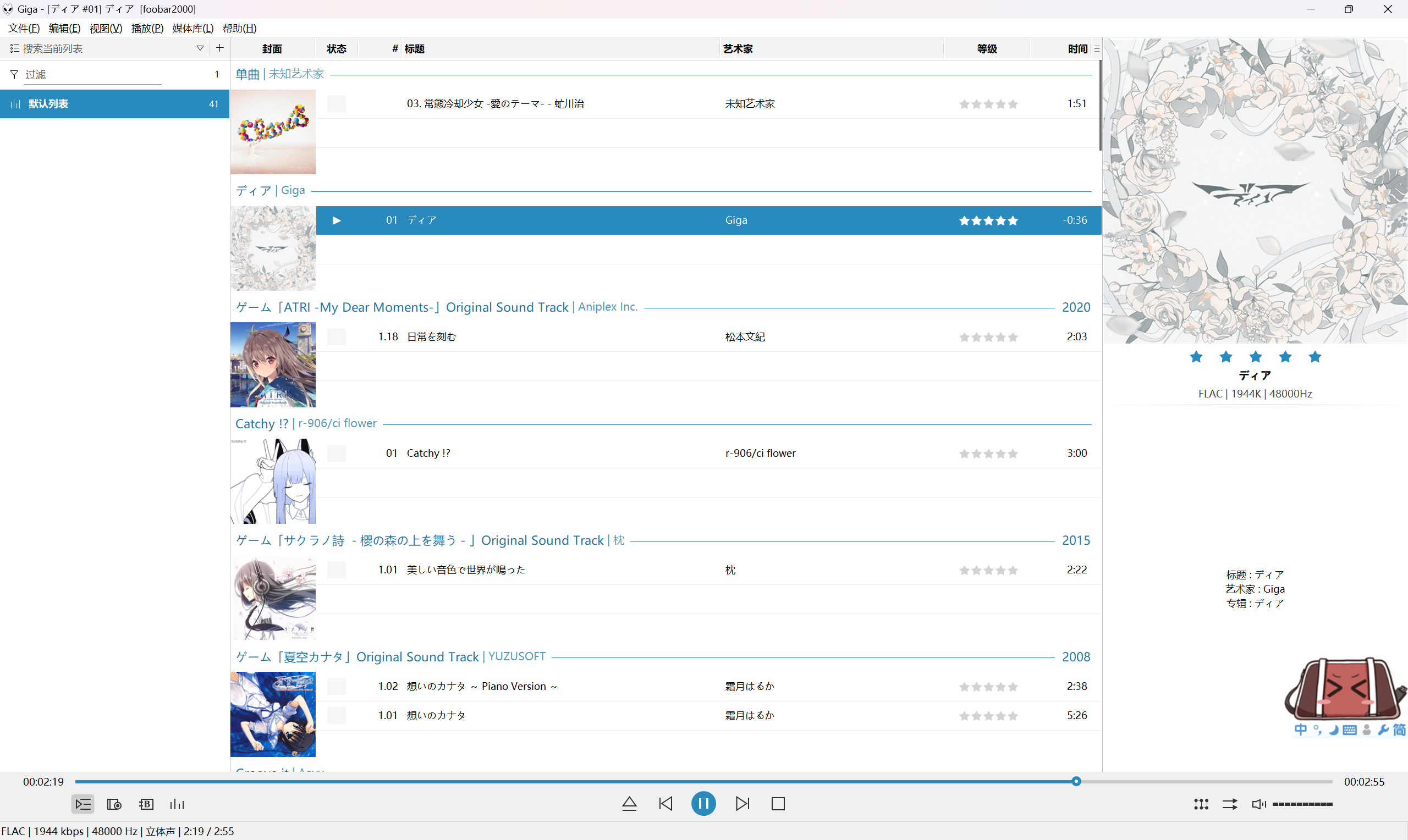Select track Catchy !? by r-906/ci flower

[x=708, y=454]
